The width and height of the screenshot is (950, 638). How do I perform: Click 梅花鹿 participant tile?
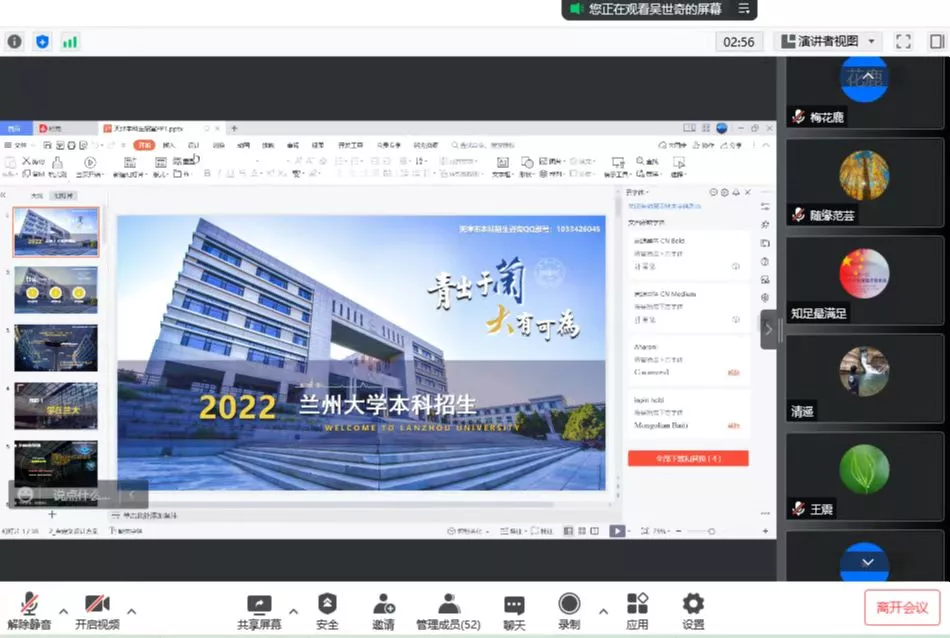tap(865, 92)
